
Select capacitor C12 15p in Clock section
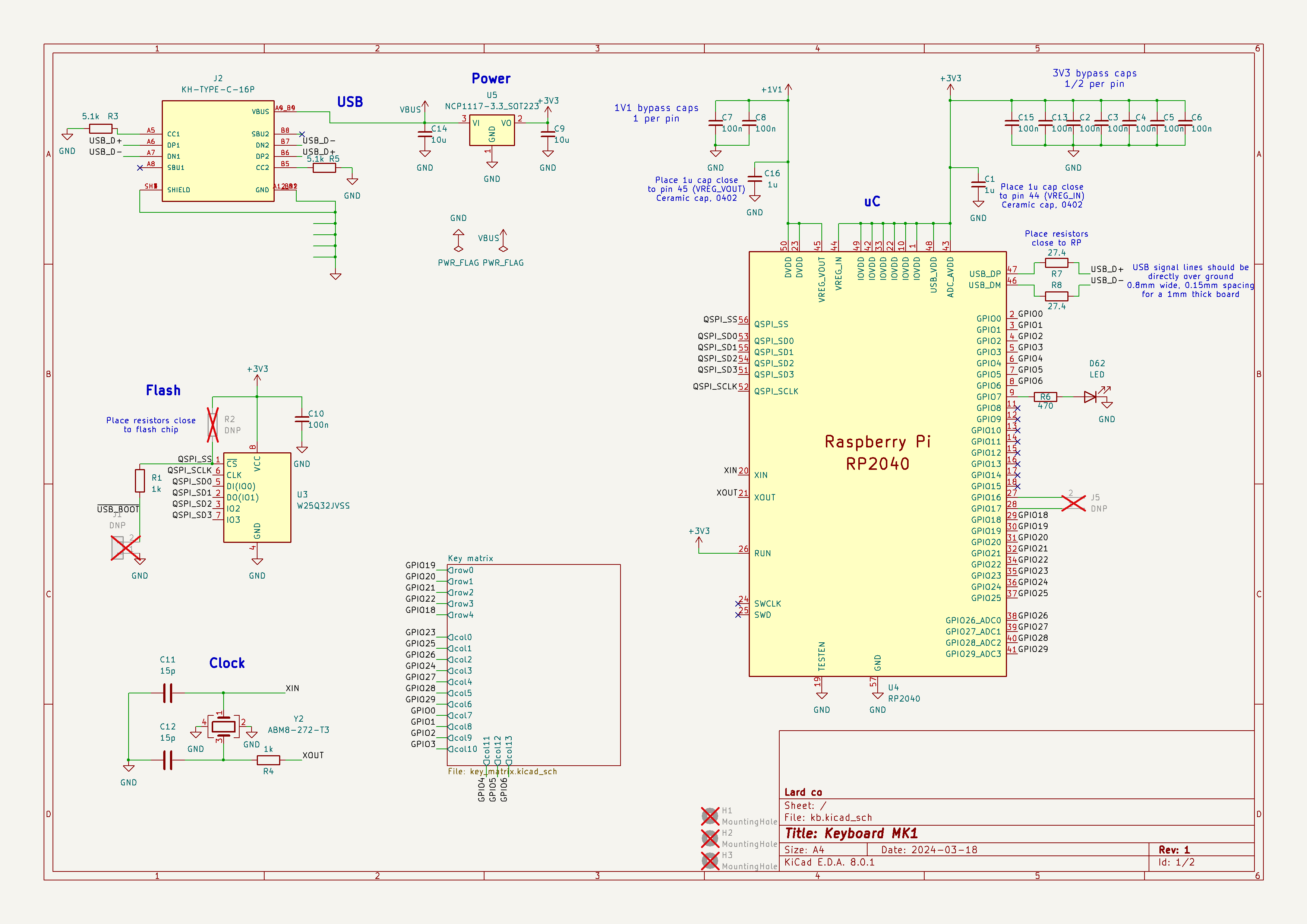(167, 760)
